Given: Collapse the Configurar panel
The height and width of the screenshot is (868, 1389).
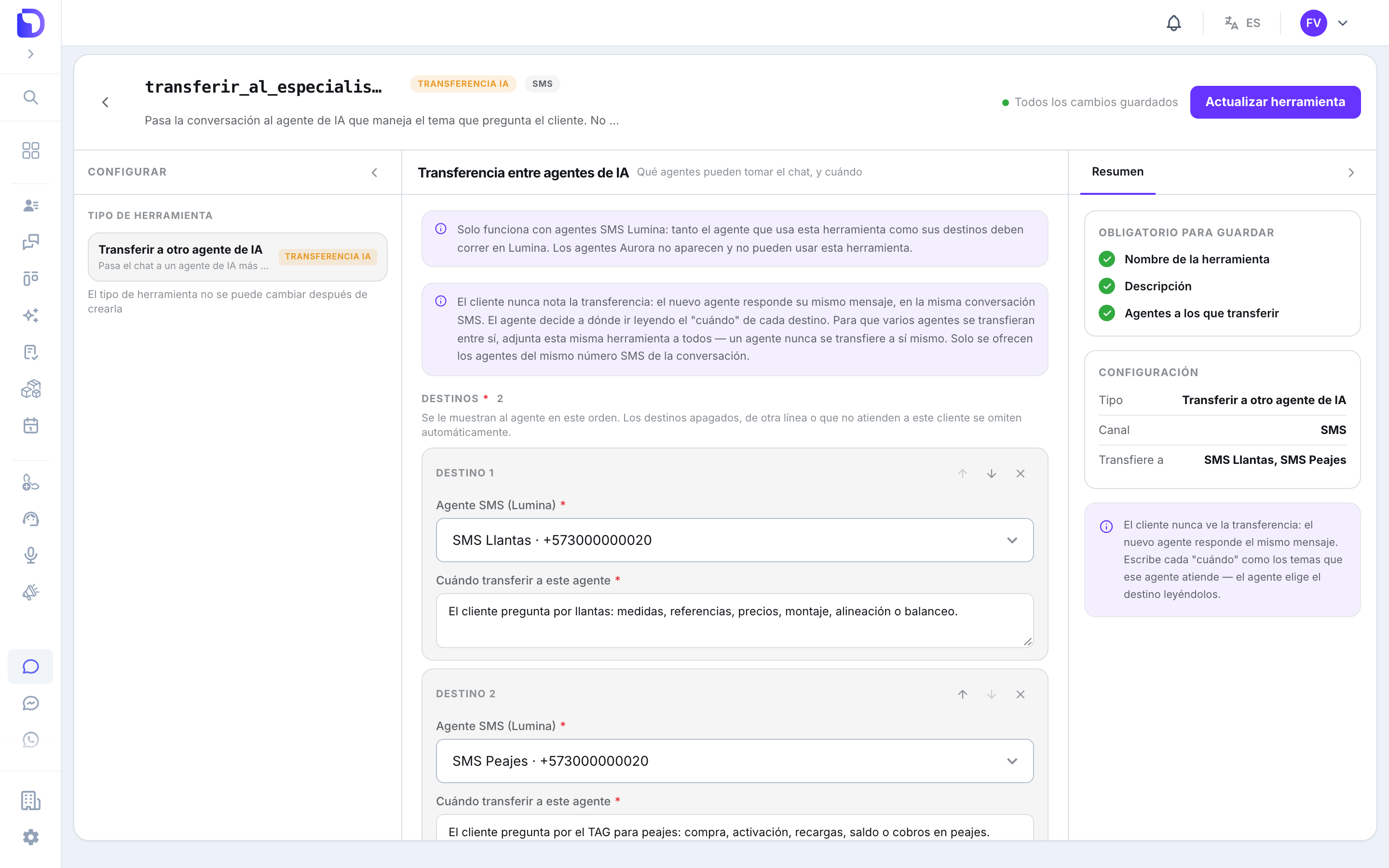Looking at the screenshot, I should pos(374,172).
